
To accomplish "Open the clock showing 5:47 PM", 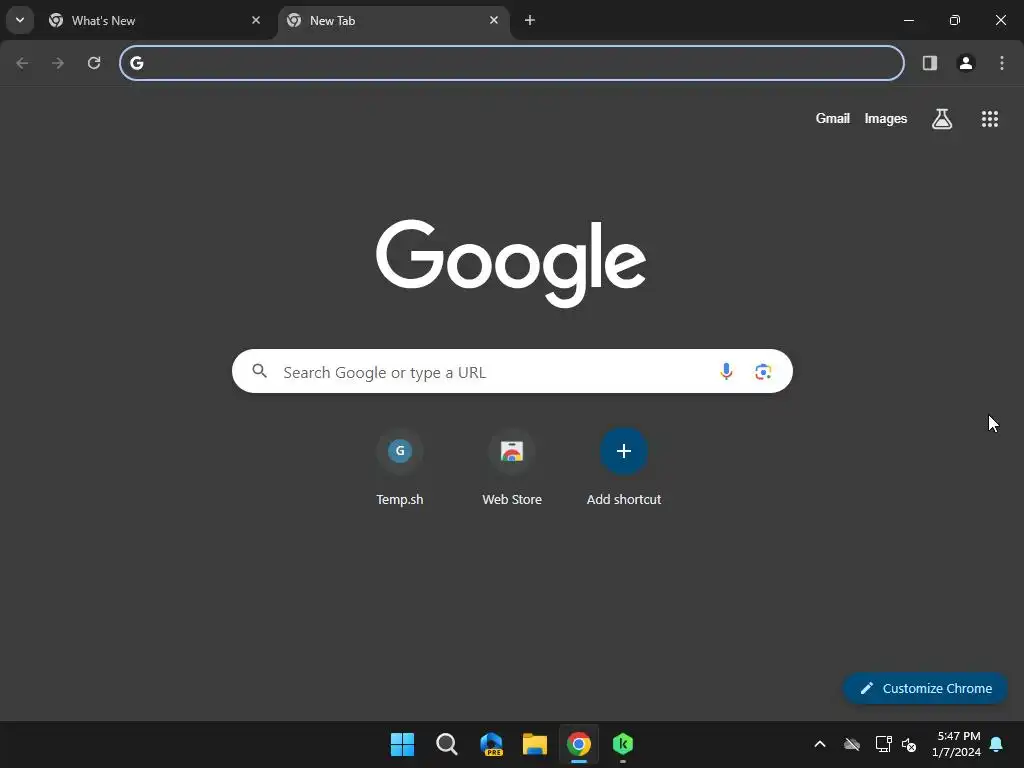I will (x=957, y=744).
